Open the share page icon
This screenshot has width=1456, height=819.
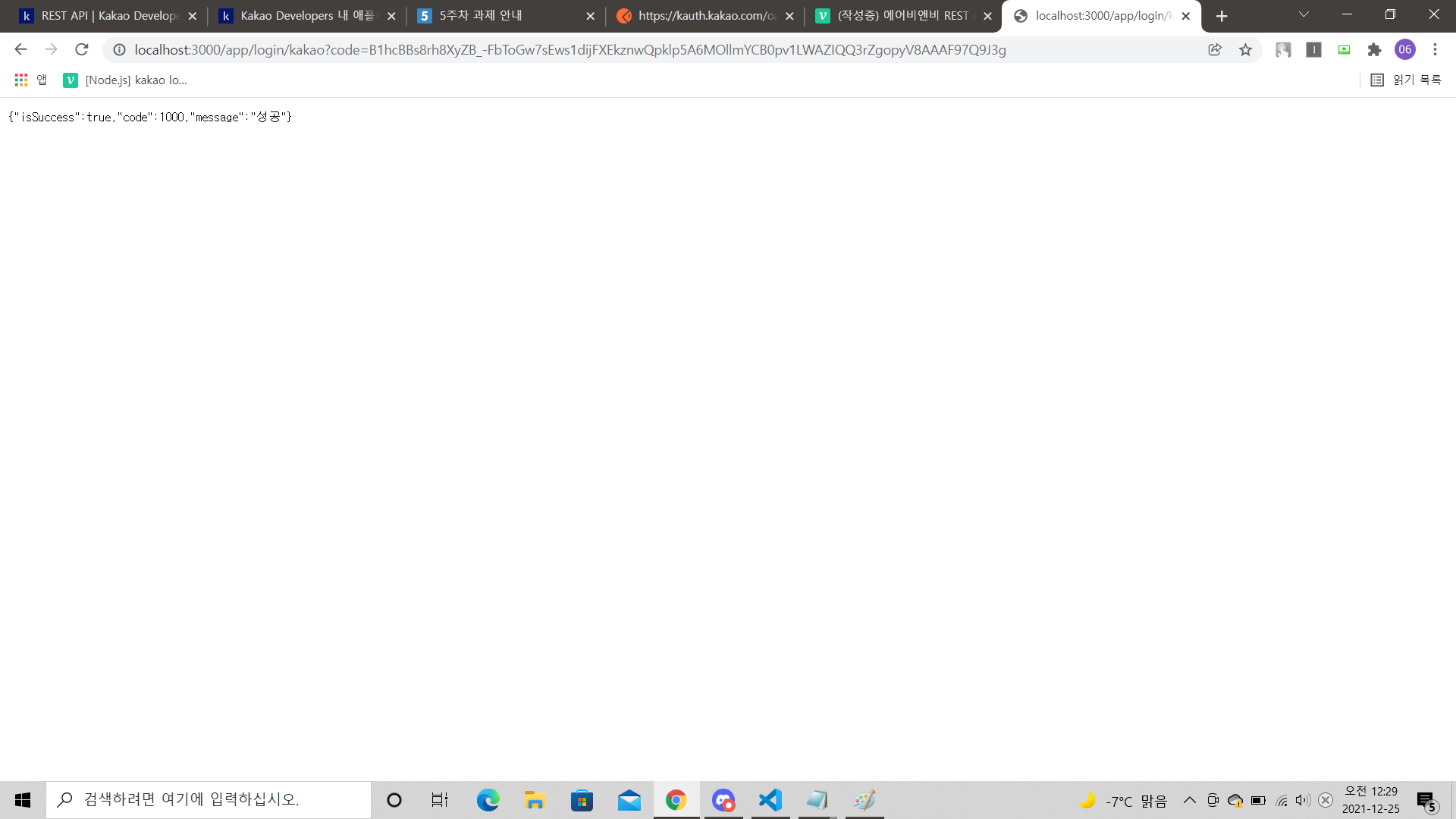(1215, 50)
